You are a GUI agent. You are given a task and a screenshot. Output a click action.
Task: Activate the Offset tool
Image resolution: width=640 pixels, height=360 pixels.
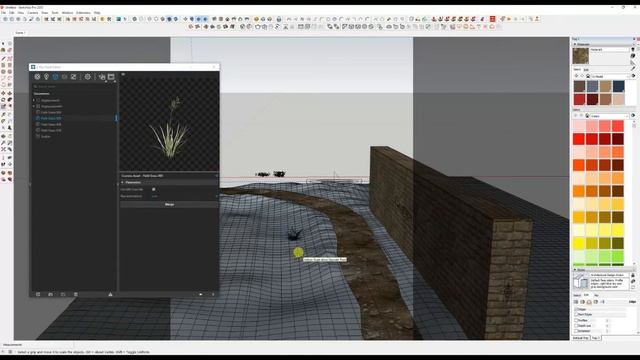tap(9, 107)
